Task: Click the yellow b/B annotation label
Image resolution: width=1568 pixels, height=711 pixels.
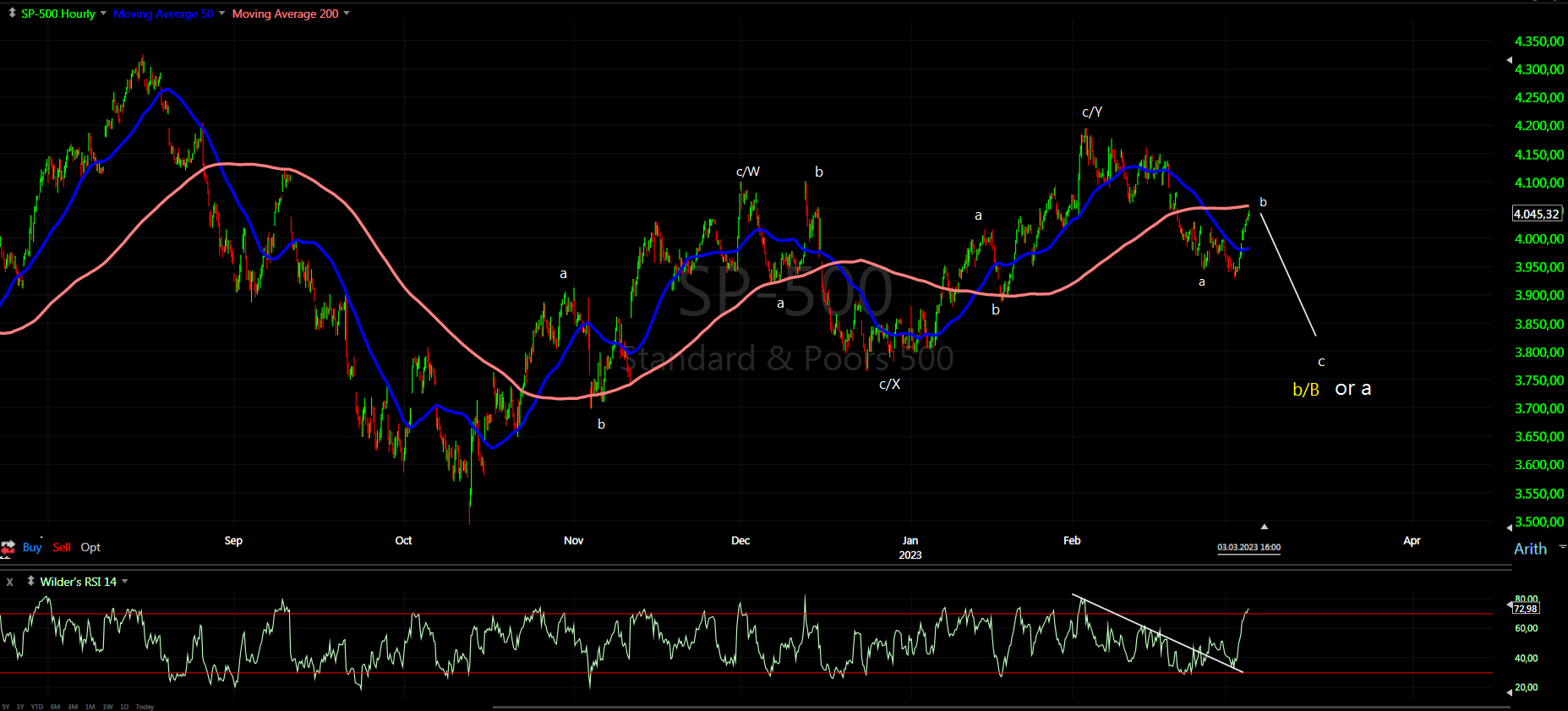Action: [1306, 390]
